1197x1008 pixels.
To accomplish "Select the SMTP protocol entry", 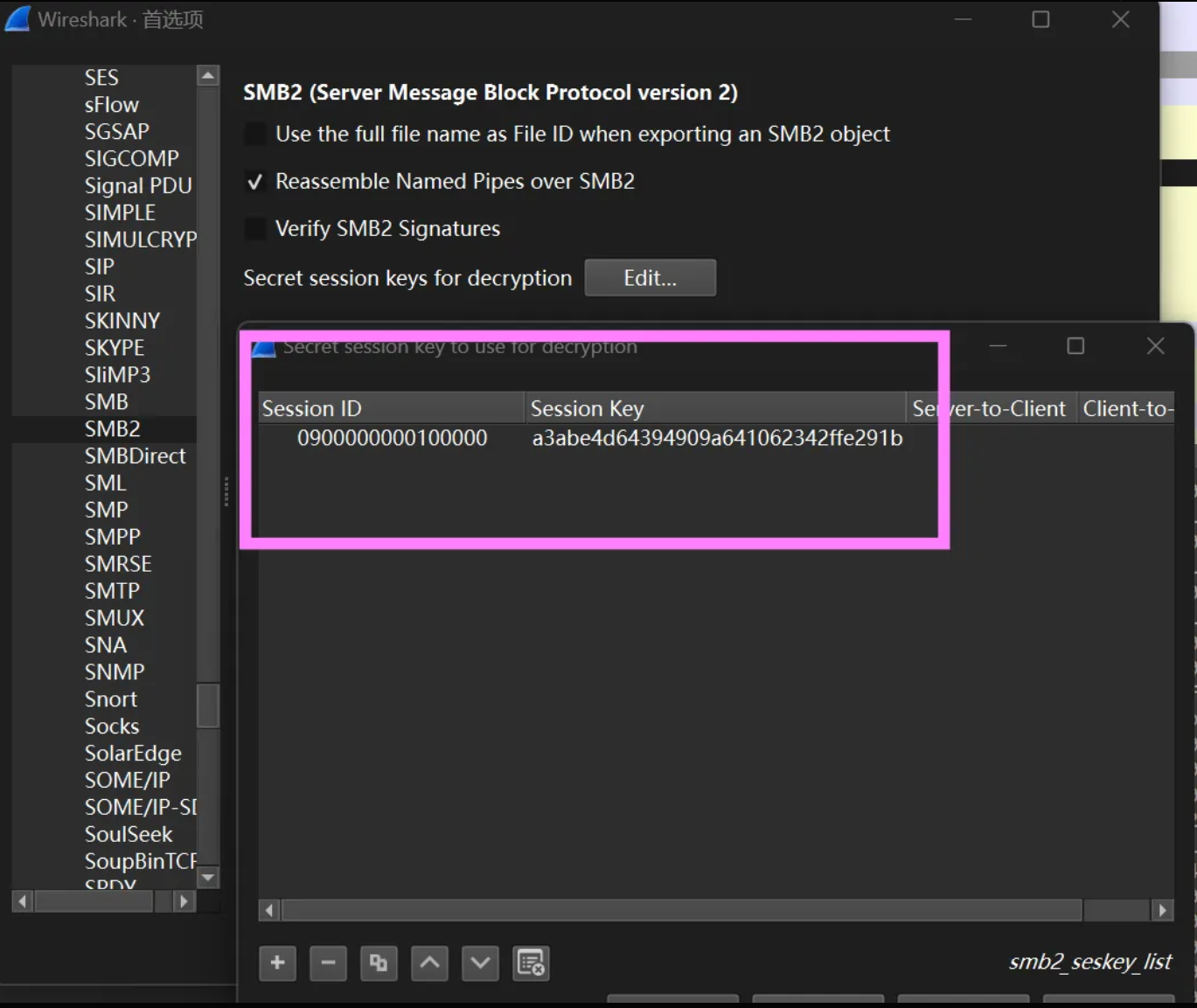I will point(112,591).
